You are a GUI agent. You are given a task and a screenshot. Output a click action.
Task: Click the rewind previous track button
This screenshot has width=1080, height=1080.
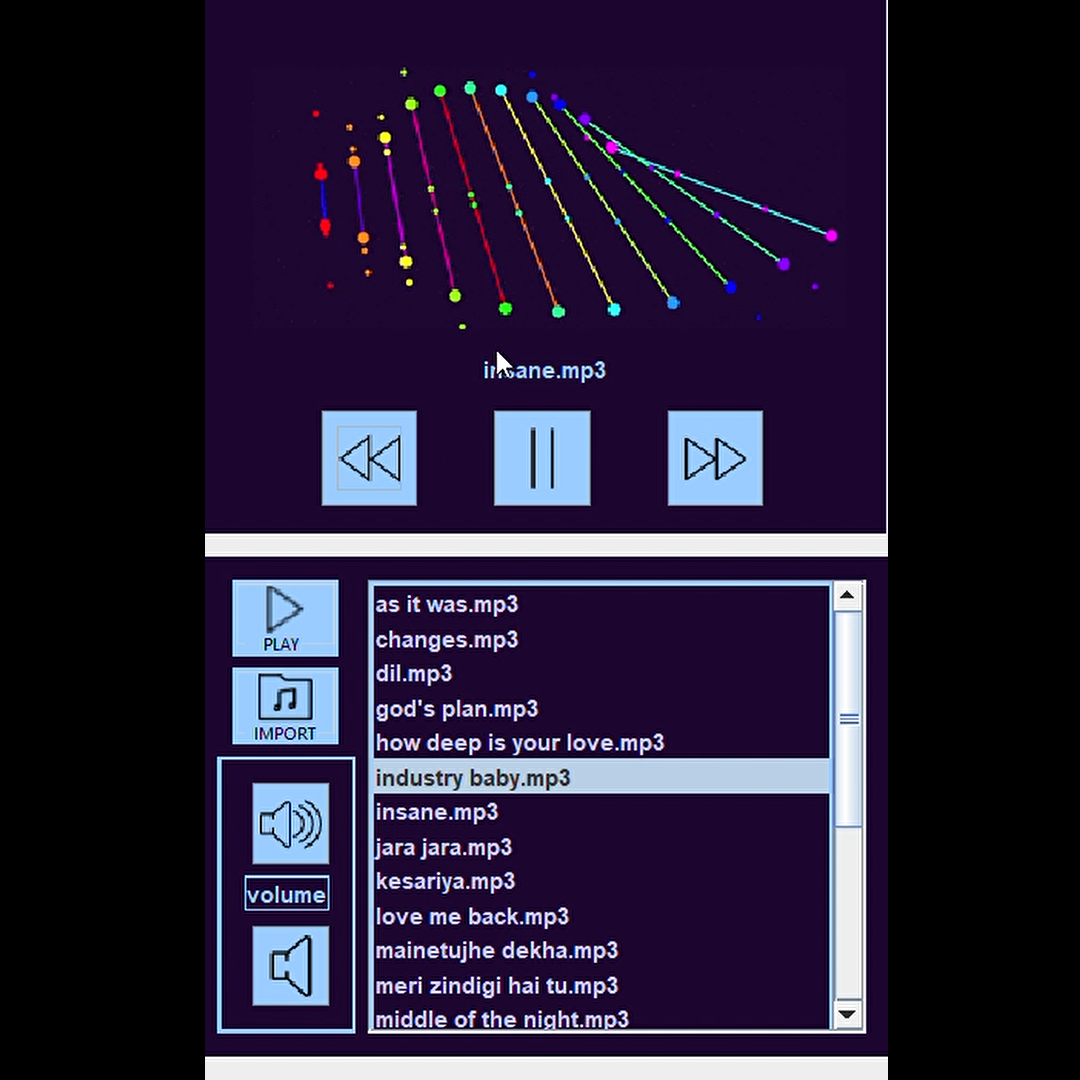pos(369,459)
